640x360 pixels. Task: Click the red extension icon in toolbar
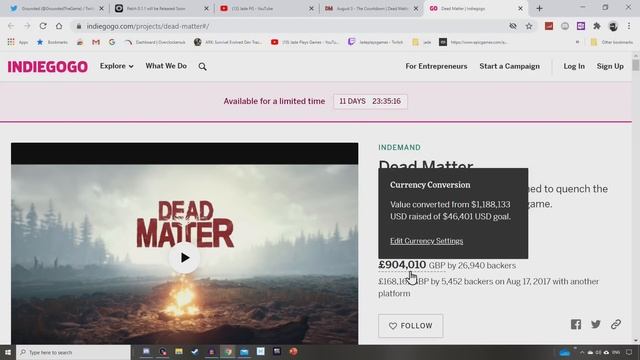pos(549,26)
